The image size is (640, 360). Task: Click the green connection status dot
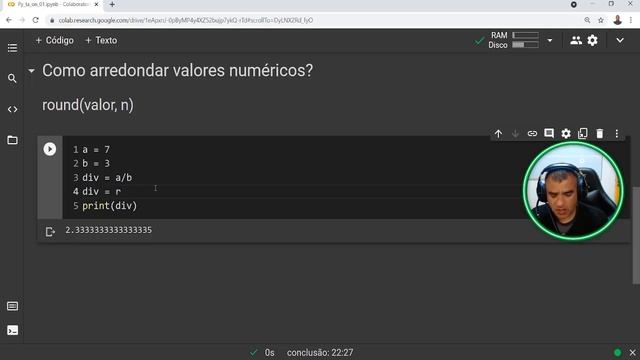[x=618, y=353]
